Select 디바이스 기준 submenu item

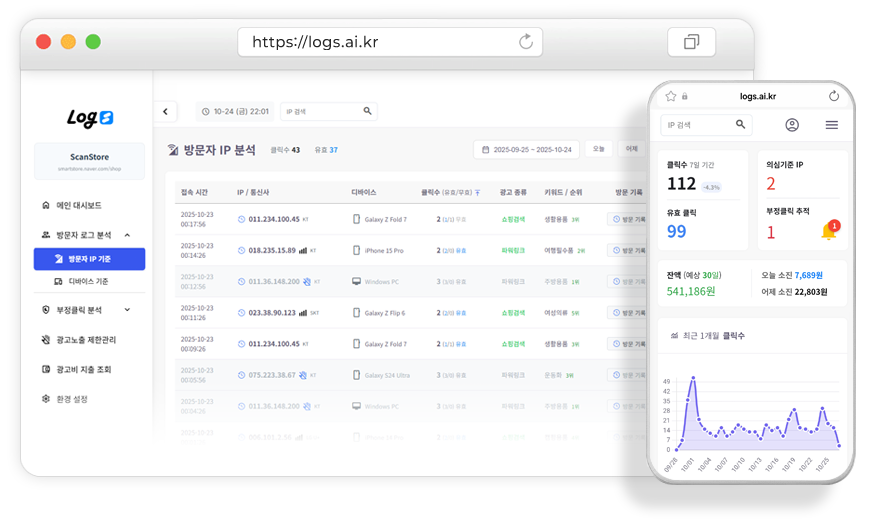tap(88, 282)
